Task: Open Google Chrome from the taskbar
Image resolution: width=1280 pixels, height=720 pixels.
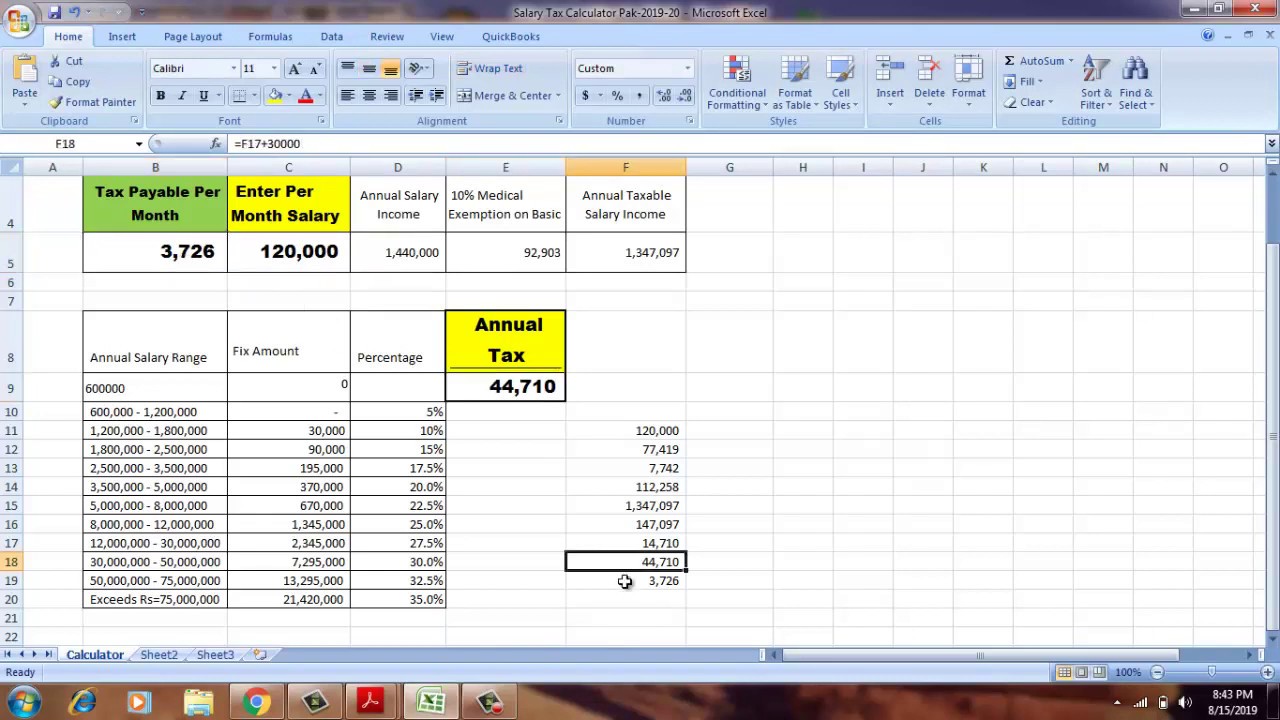Action: coord(256,702)
